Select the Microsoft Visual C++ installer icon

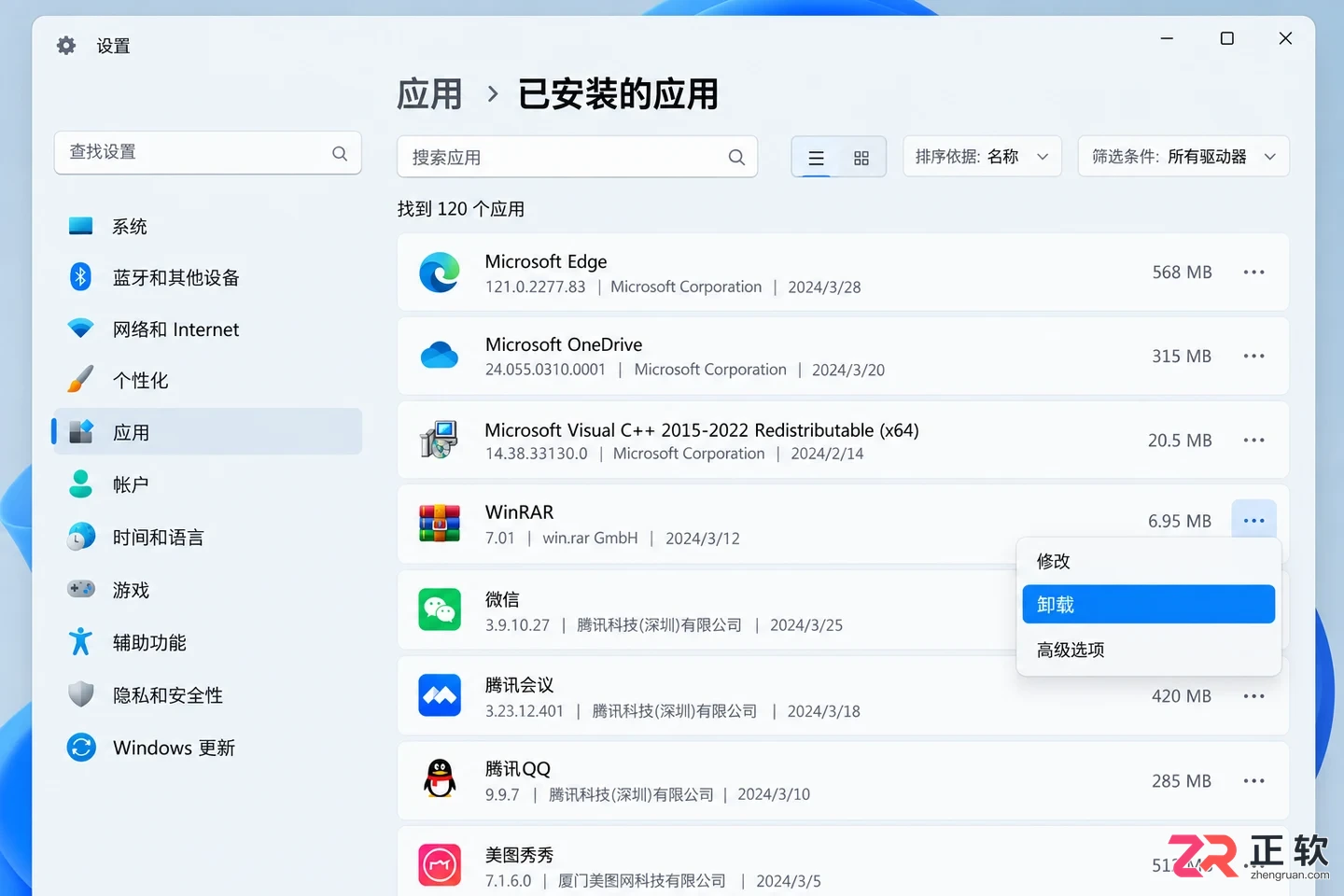(439, 440)
